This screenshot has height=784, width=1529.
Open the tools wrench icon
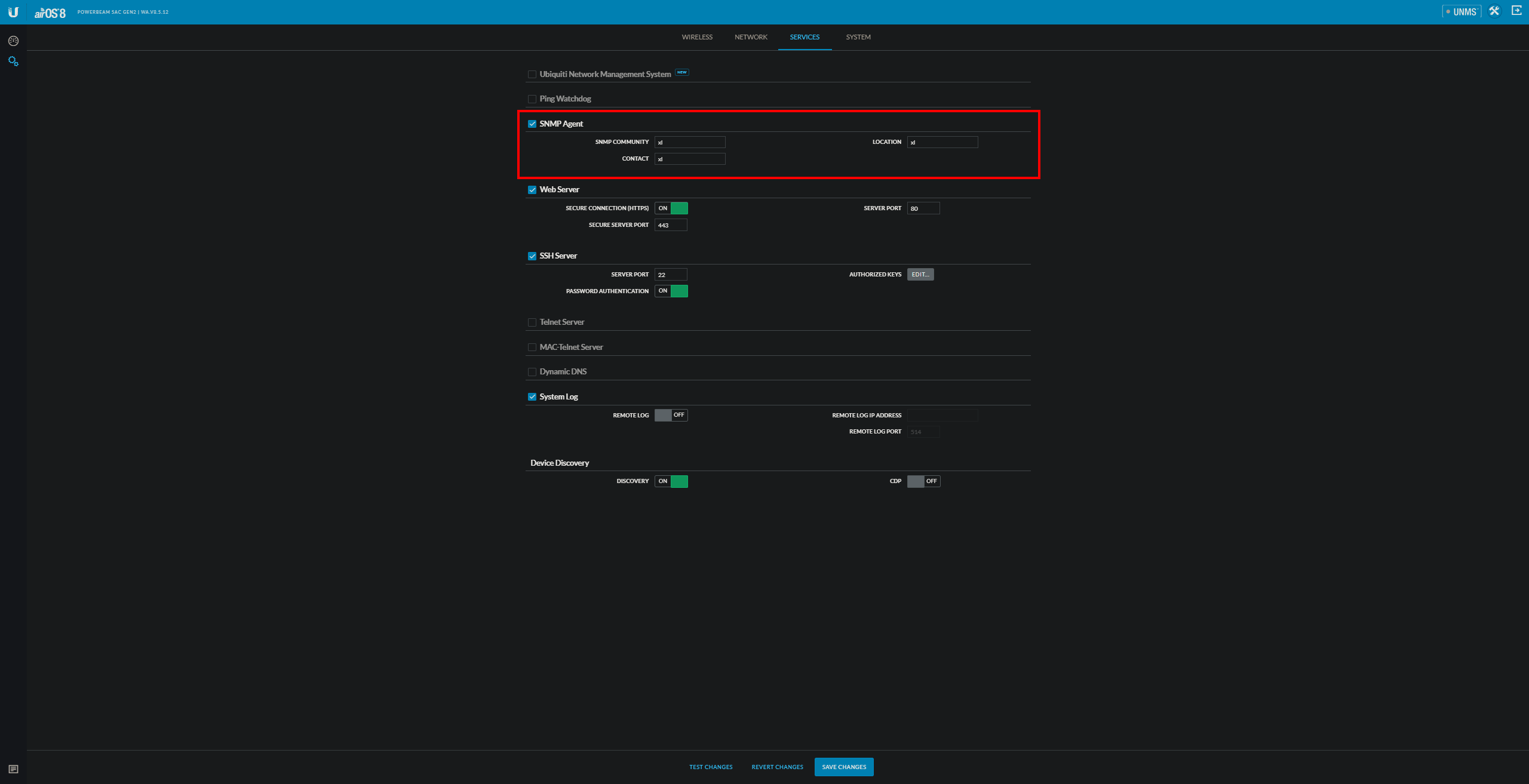click(x=1494, y=11)
